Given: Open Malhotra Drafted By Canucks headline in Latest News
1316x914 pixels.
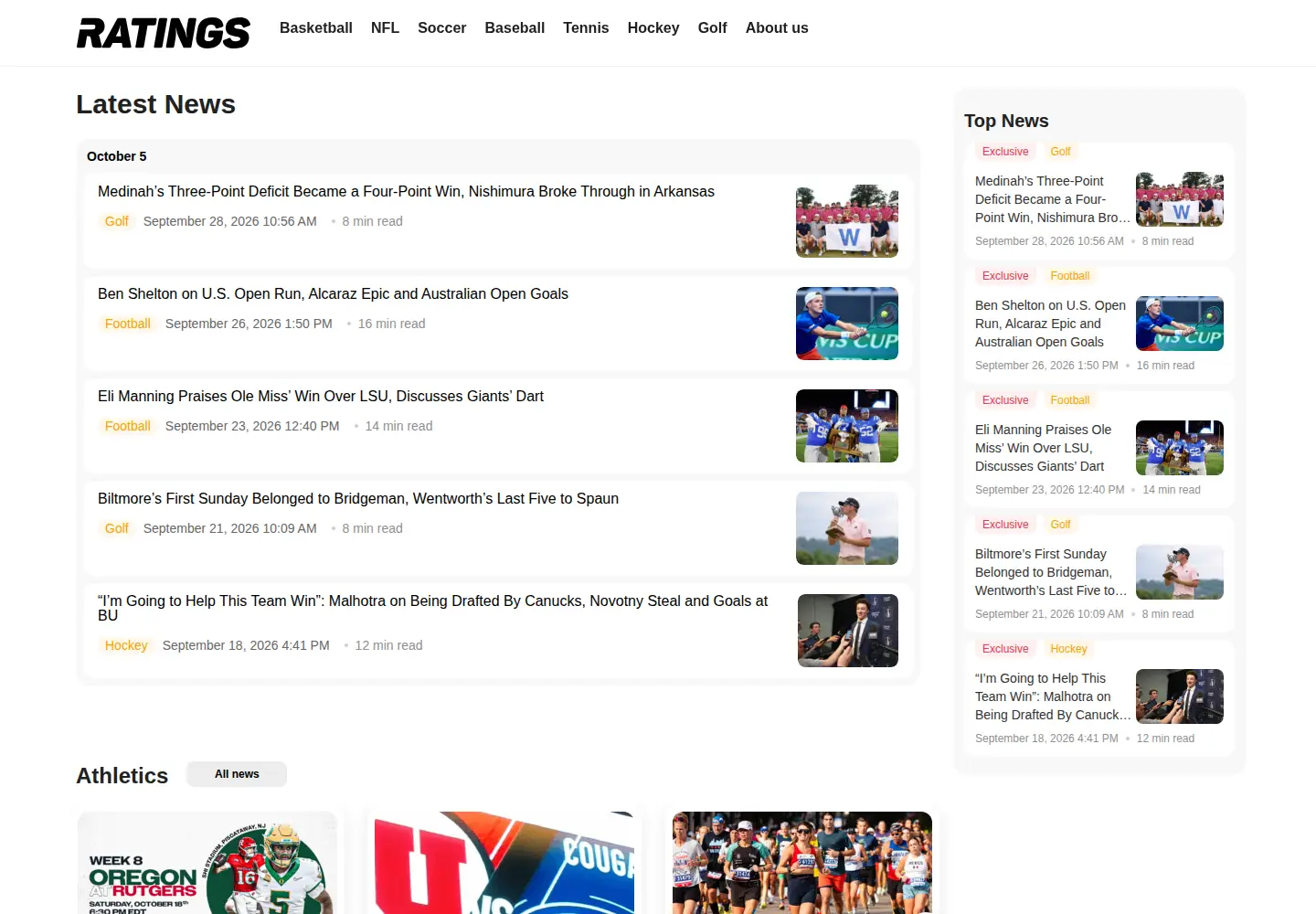Looking at the screenshot, I should [x=432, y=608].
